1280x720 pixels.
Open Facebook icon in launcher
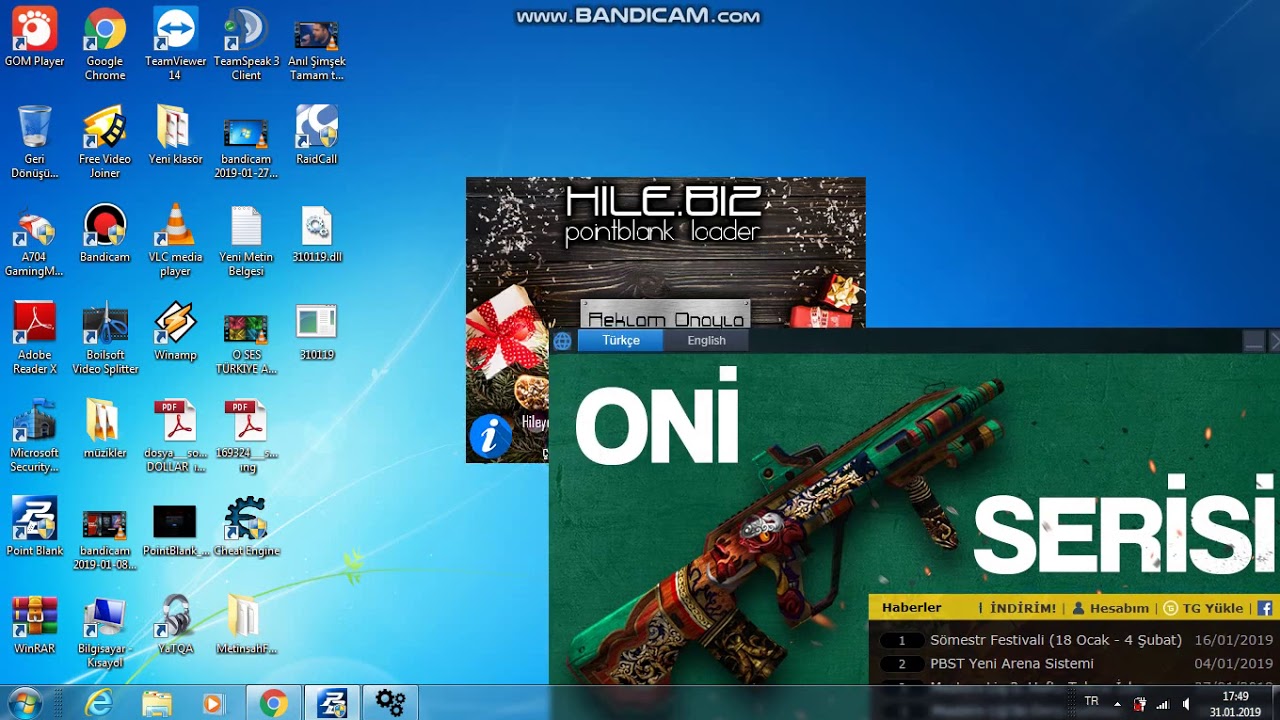(1264, 608)
